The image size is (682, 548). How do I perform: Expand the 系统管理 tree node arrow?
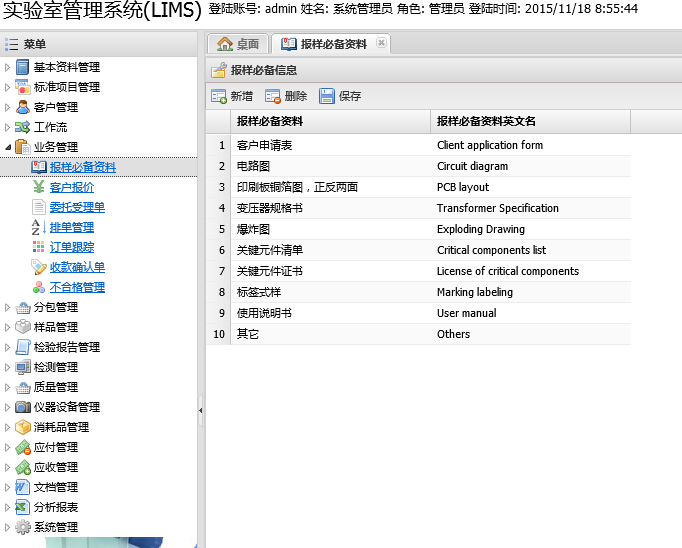[x=8, y=527]
